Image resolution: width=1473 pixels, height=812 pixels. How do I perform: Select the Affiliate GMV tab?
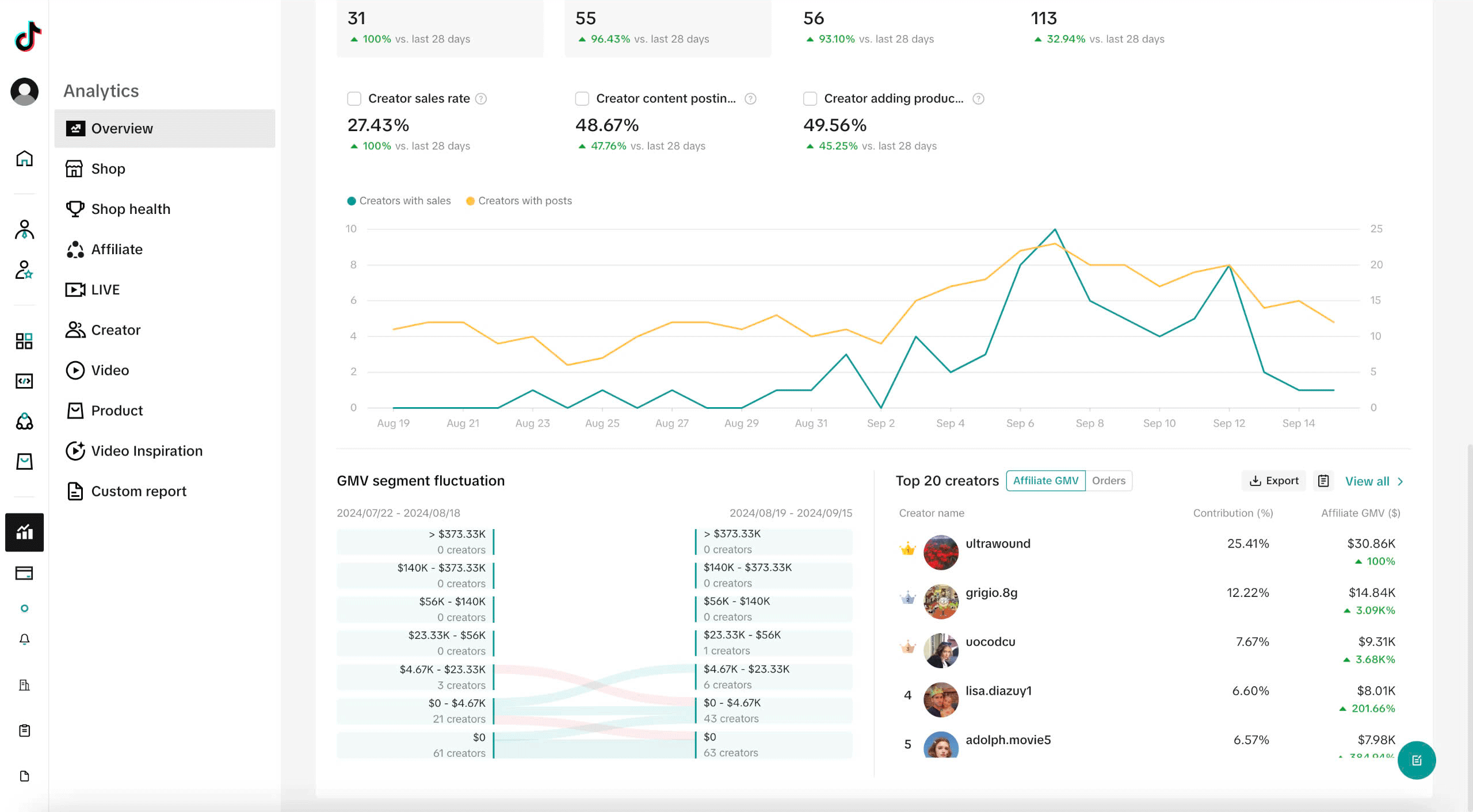1045,481
